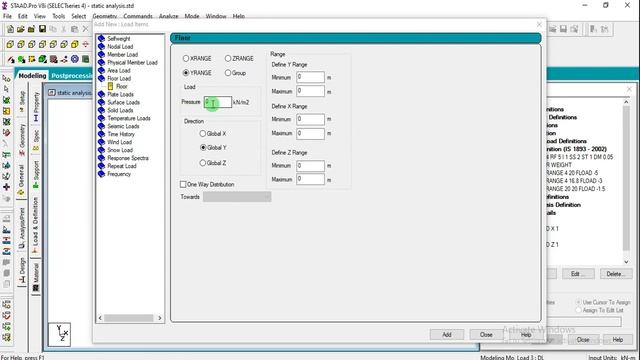Choose the Group radio button
This screenshot has width=640, height=360.
(228, 73)
